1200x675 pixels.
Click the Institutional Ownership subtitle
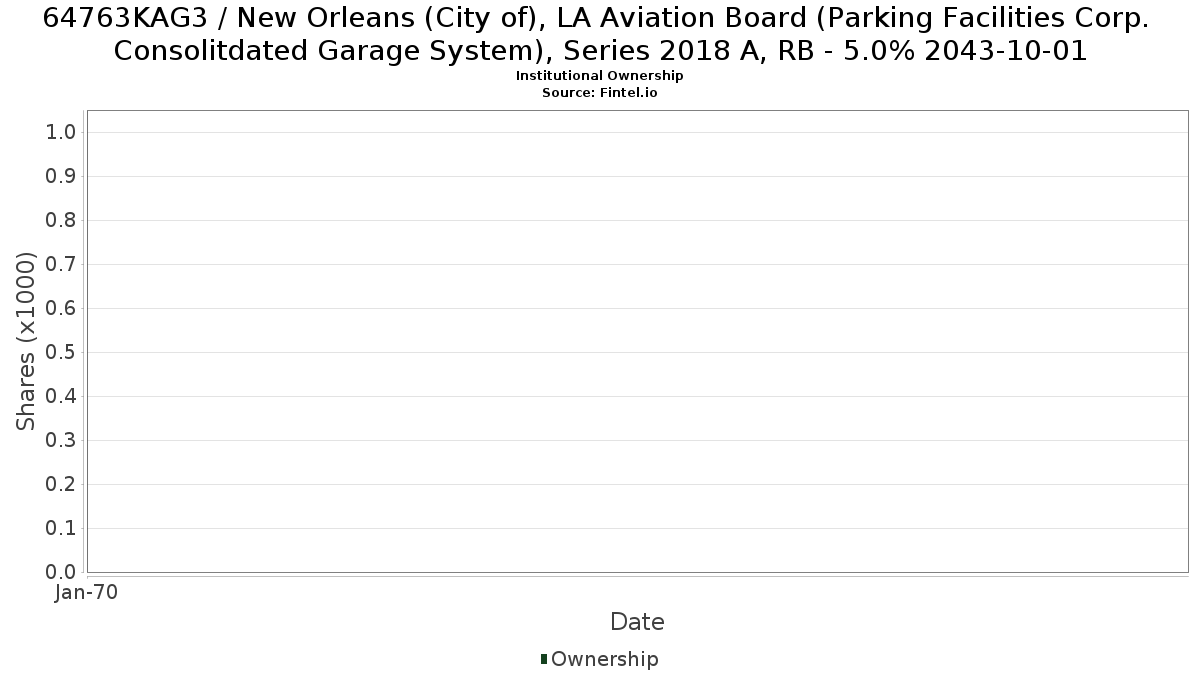click(x=600, y=76)
